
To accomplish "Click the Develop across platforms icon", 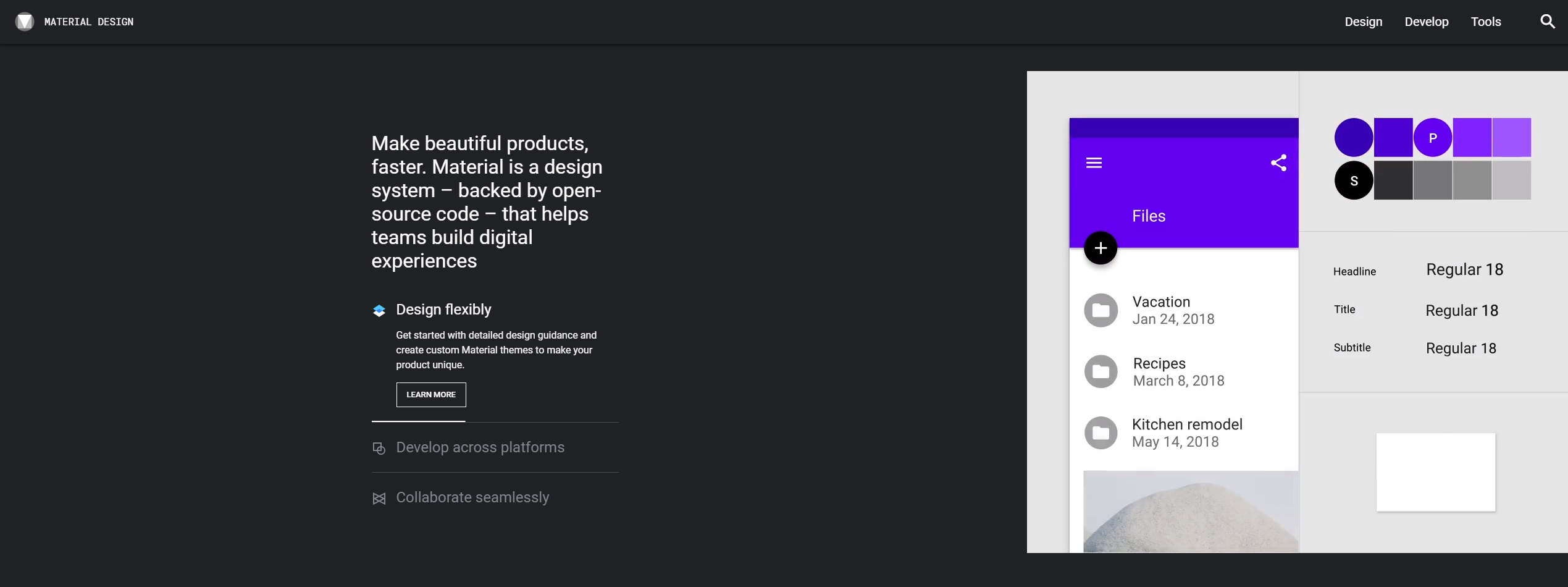I will [x=379, y=448].
